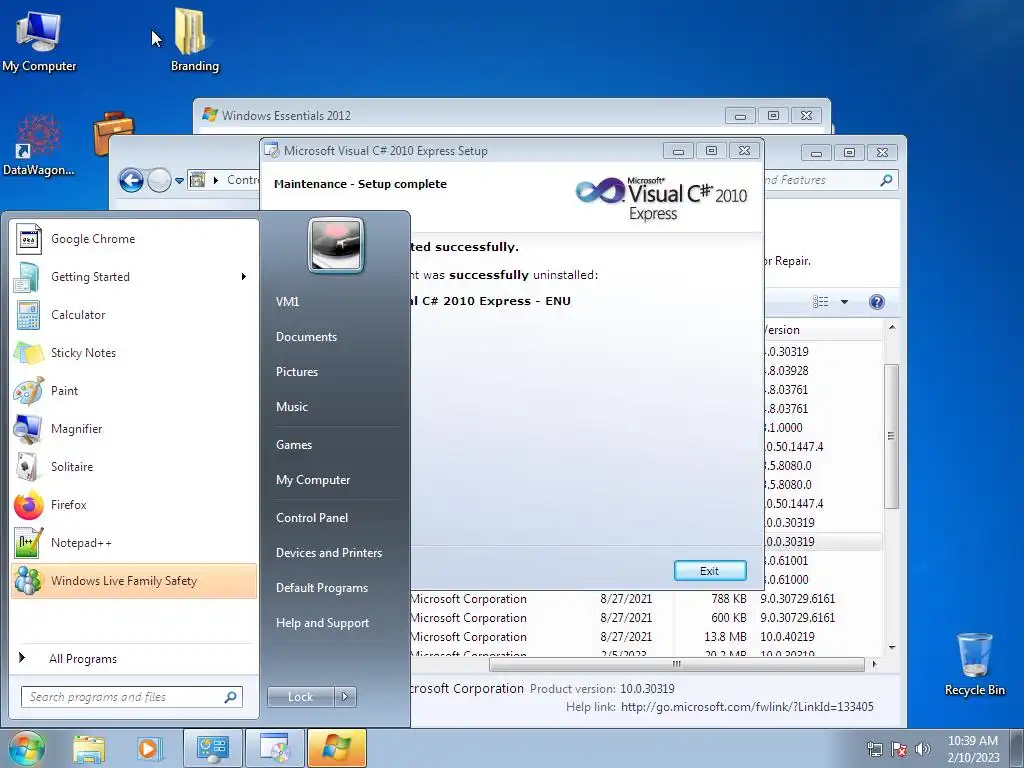This screenshot has width=1024, height=768.
Task: Click the Start orb button
Action: 27,748
